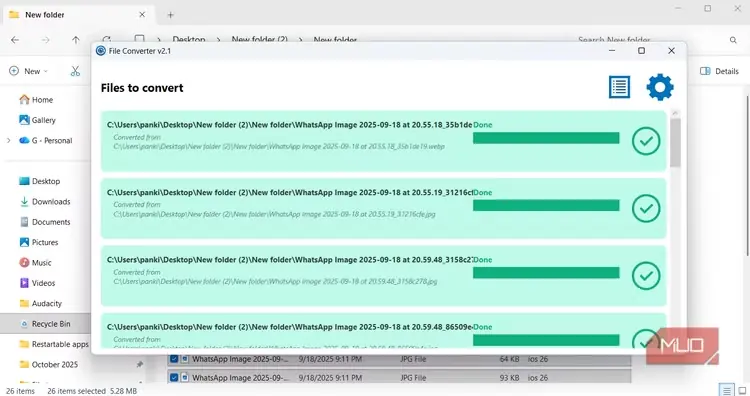Click Explorer's Forward arrow
Image resolution: width=750 pixels, height=396 pixels.
tap(45, 40)
